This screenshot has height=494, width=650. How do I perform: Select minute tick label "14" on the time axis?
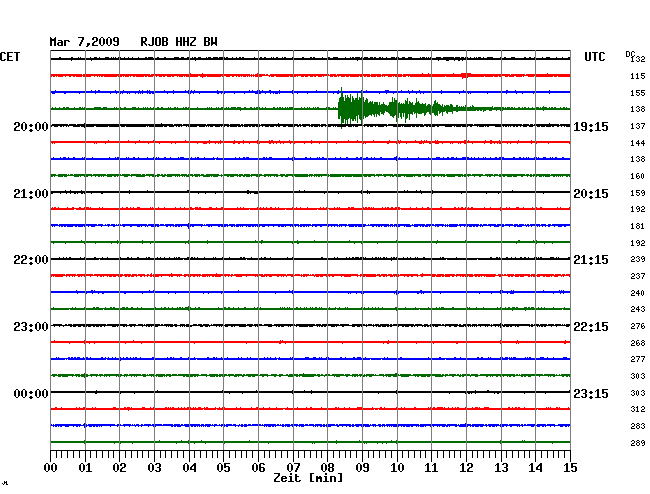click(x=536, y=467)
